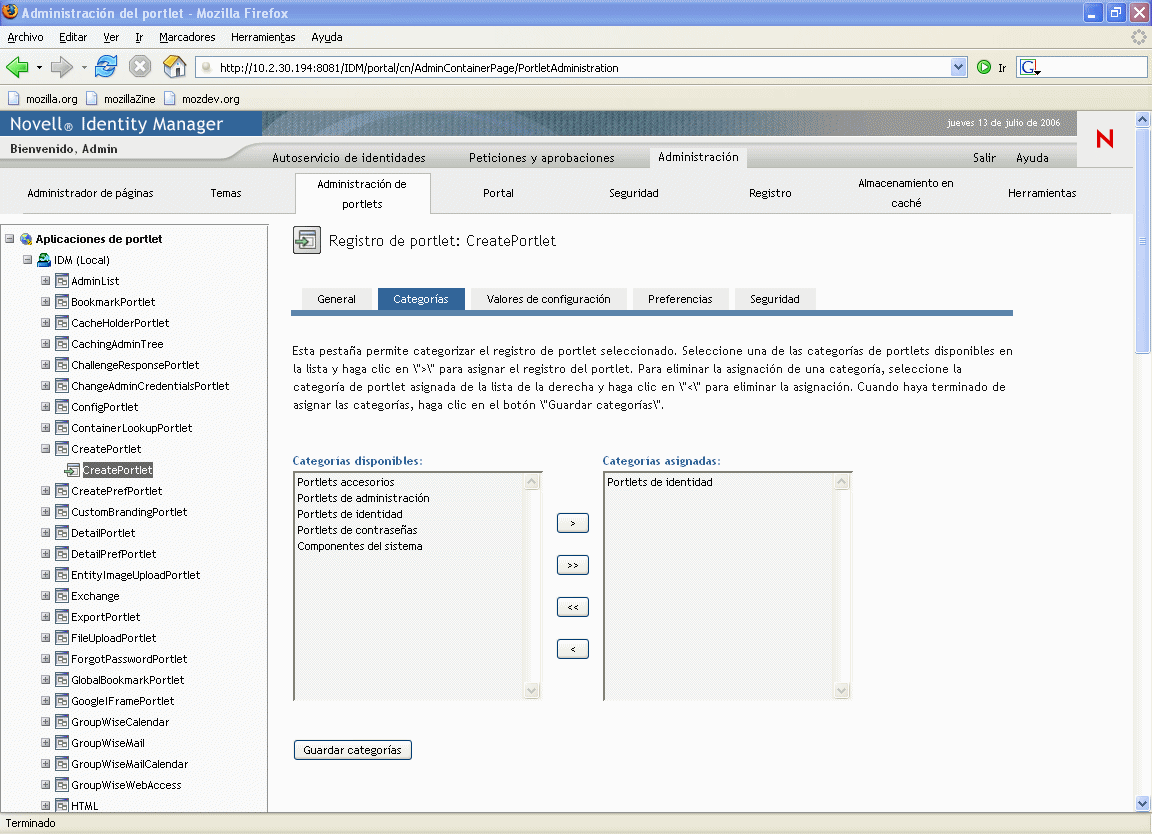Open the address bar history dropdown
Screen dimensions: 1152x834
click(x=958, y=68)
